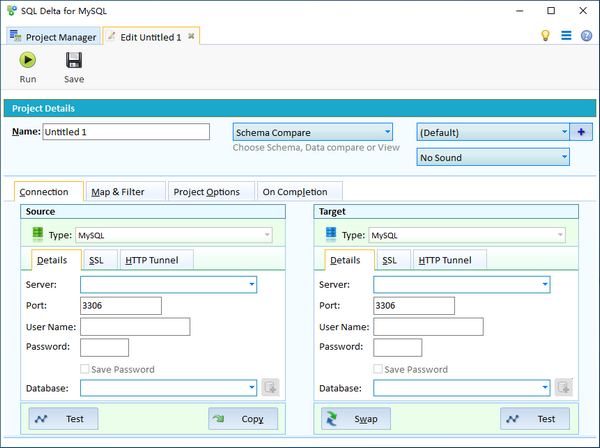
Task: Maximize the SQL Delta window
Action: 551,11
